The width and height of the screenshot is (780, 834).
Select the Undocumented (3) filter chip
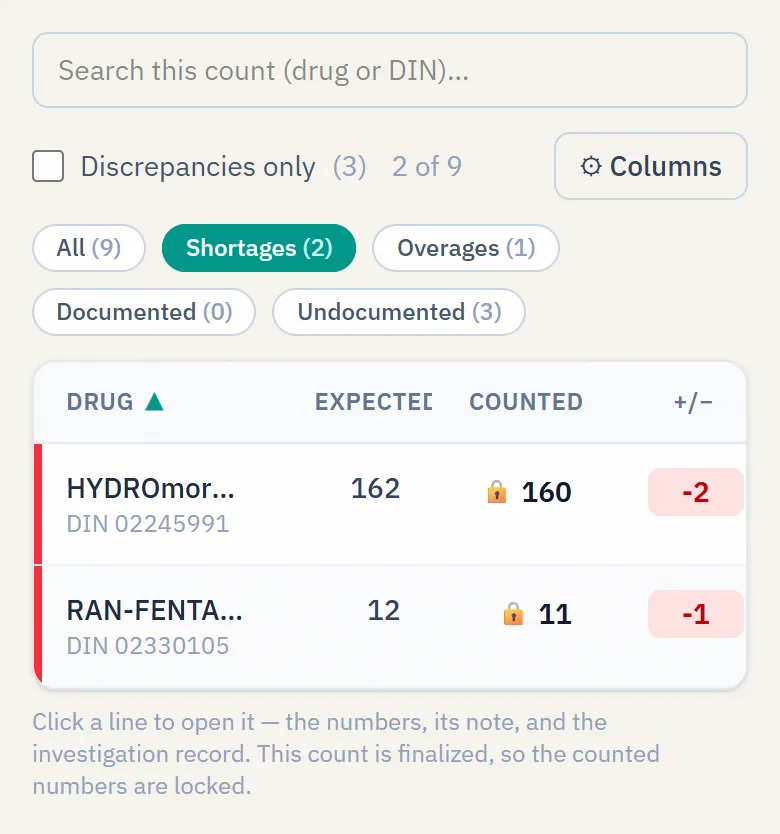click(x=399, y=312)
